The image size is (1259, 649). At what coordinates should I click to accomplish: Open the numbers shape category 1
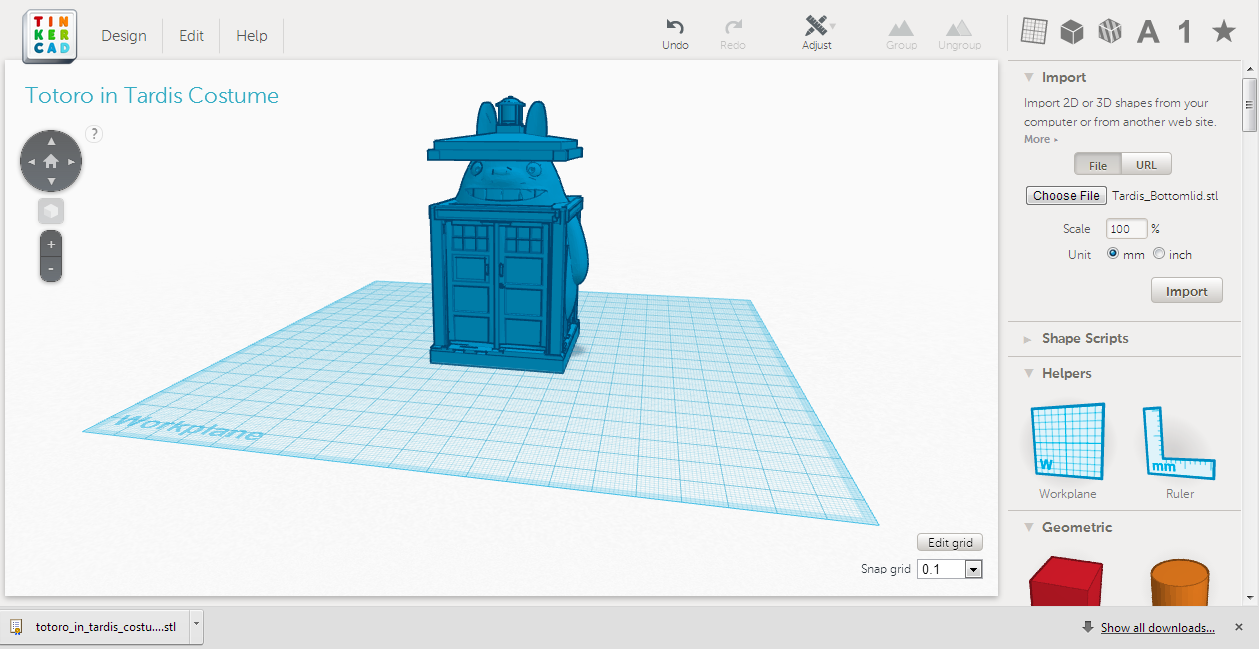[x=1185, y=32]
